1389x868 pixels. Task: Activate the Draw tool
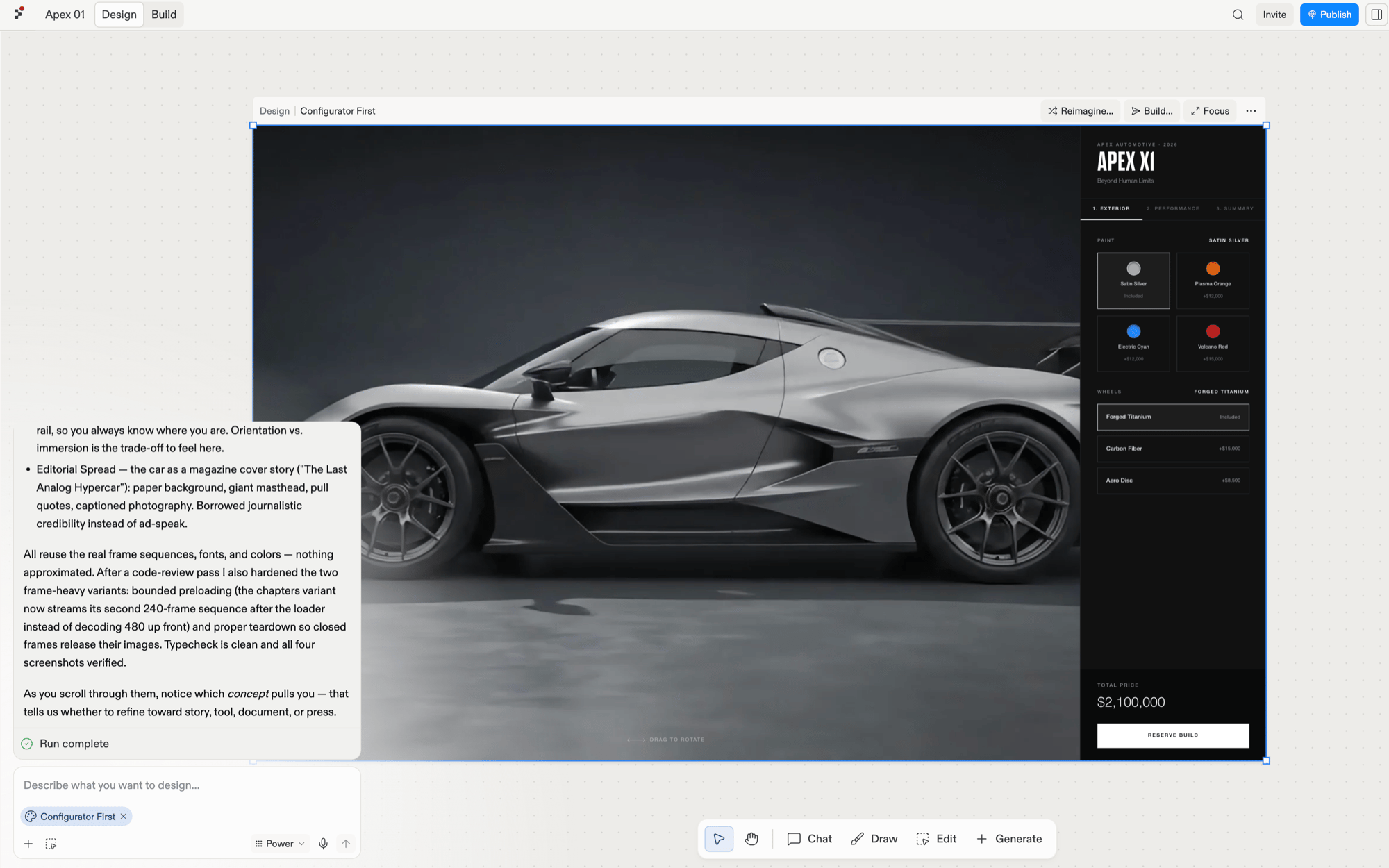pos(874,839)
